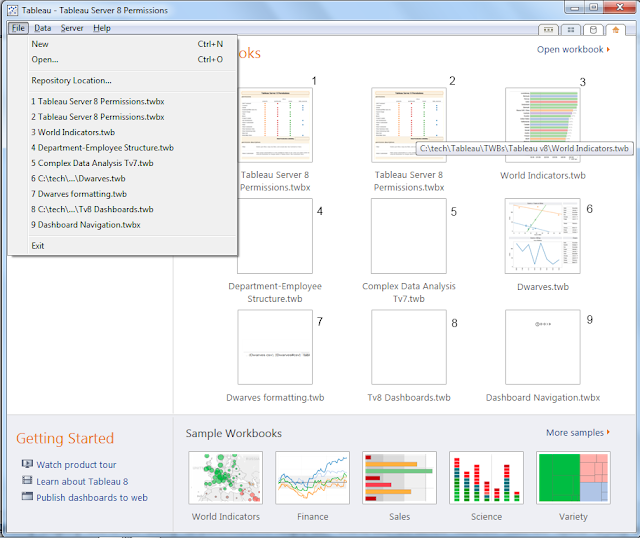
Task: Open the File menu
Action: click(x=18, y=28)
